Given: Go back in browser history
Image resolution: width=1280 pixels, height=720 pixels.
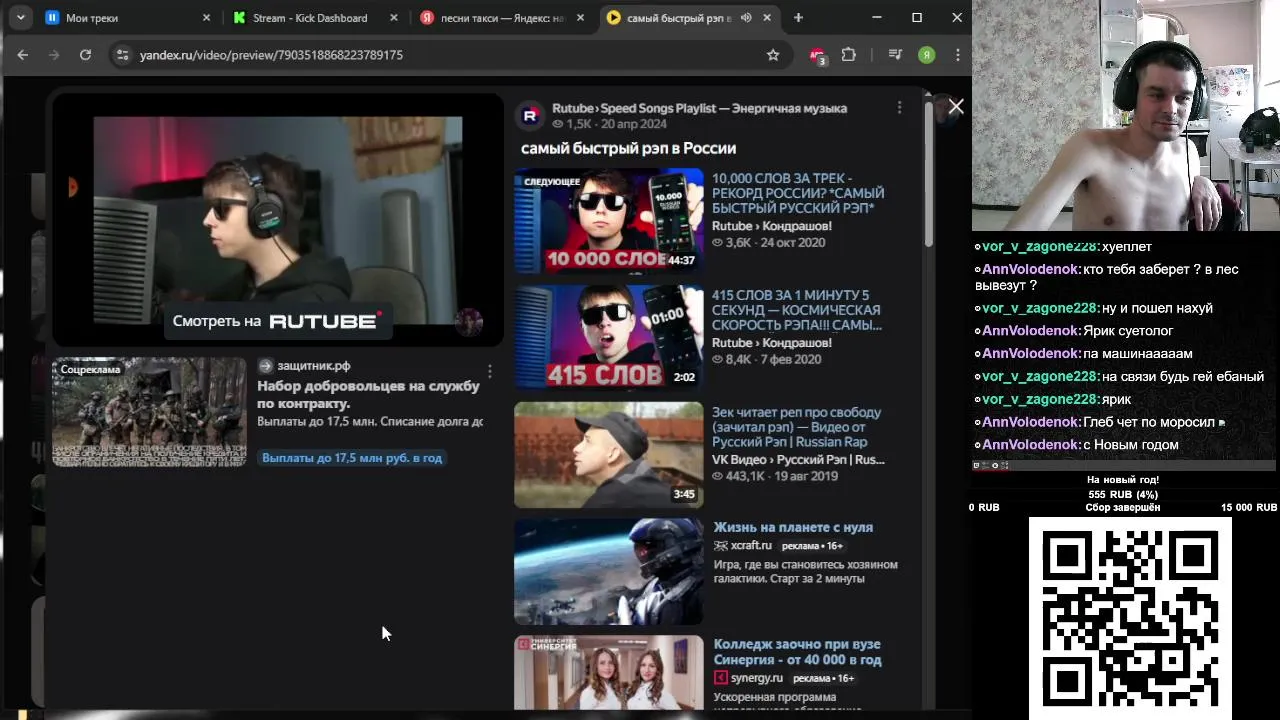Looking at the screenshot, I should coord(23,55).
